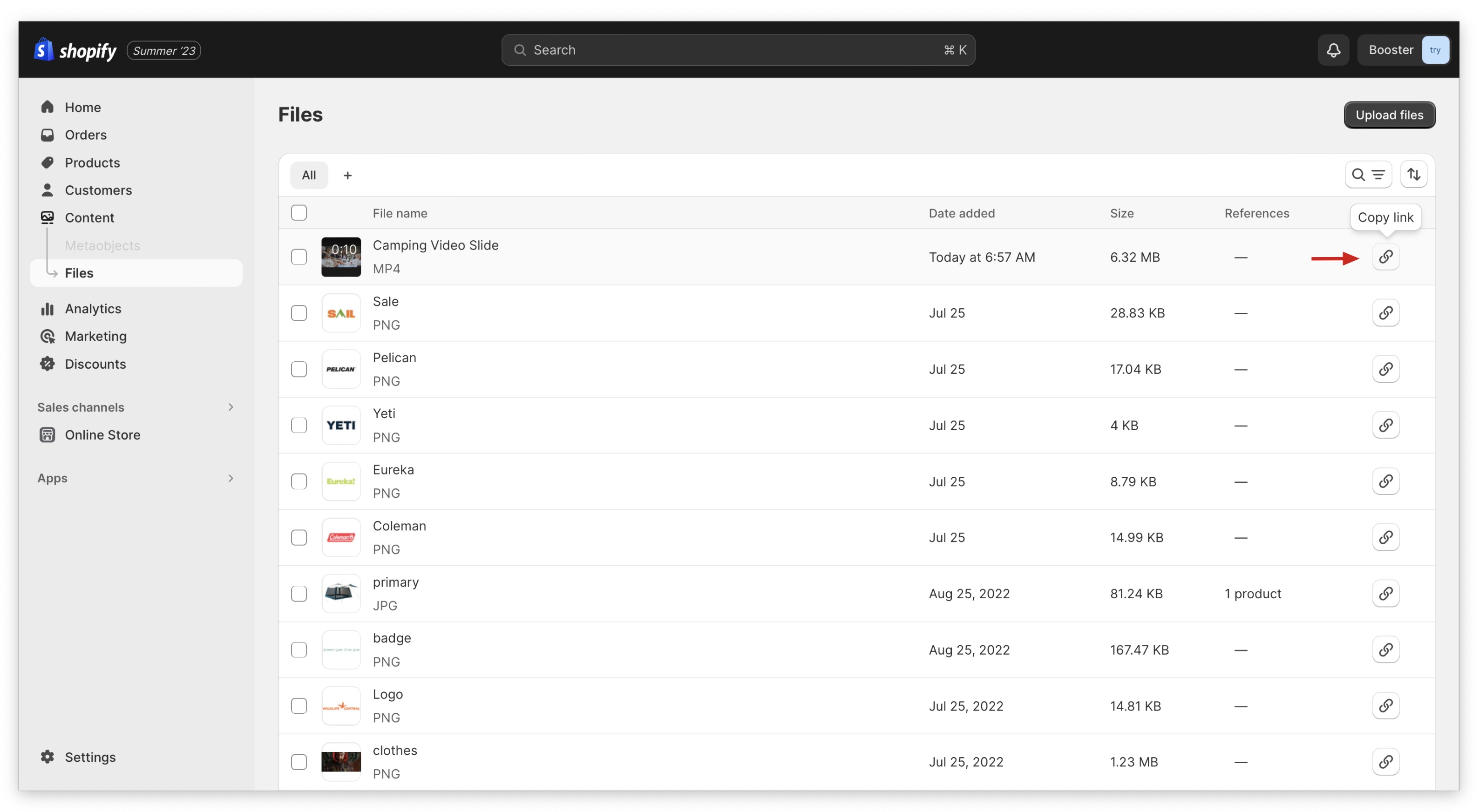
Task: Click the Shopify logo in header
Action: pos(75,50)
